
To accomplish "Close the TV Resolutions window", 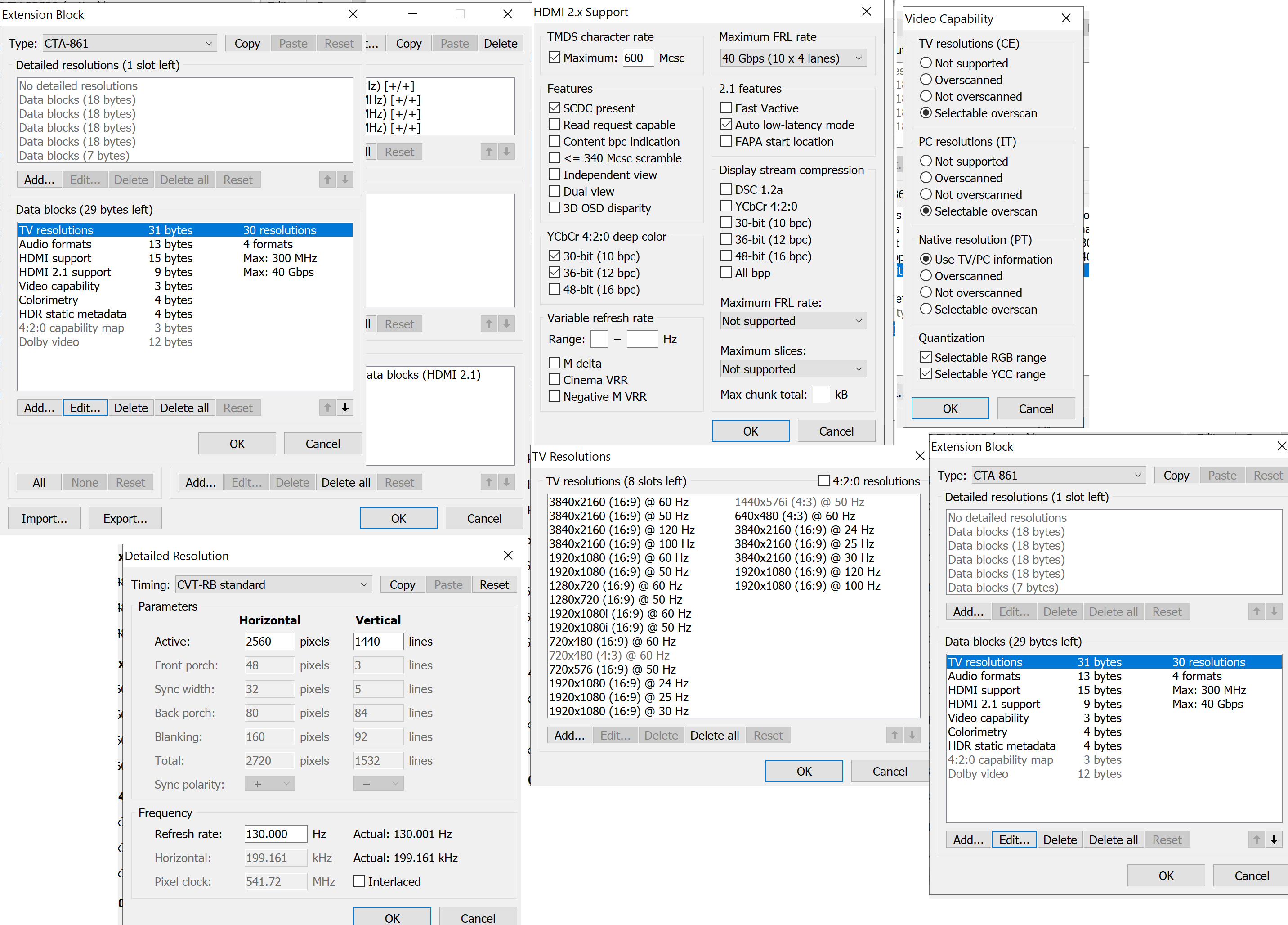I will pyautogui.click(x=919, y=456).
